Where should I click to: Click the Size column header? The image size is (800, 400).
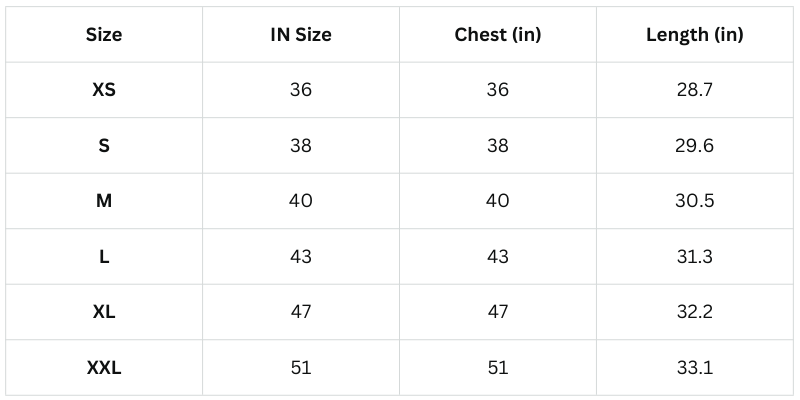pos(104,35)
